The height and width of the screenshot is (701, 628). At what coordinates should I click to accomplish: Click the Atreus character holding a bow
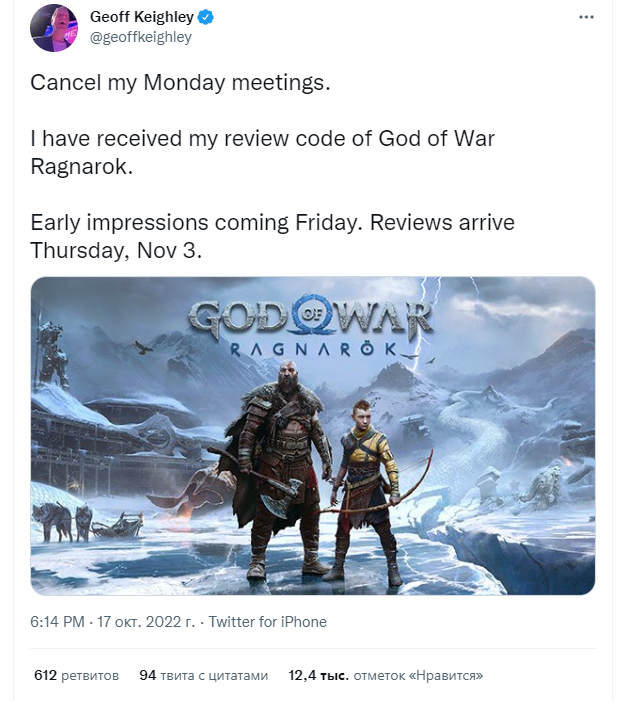click(x=370, y=492)
